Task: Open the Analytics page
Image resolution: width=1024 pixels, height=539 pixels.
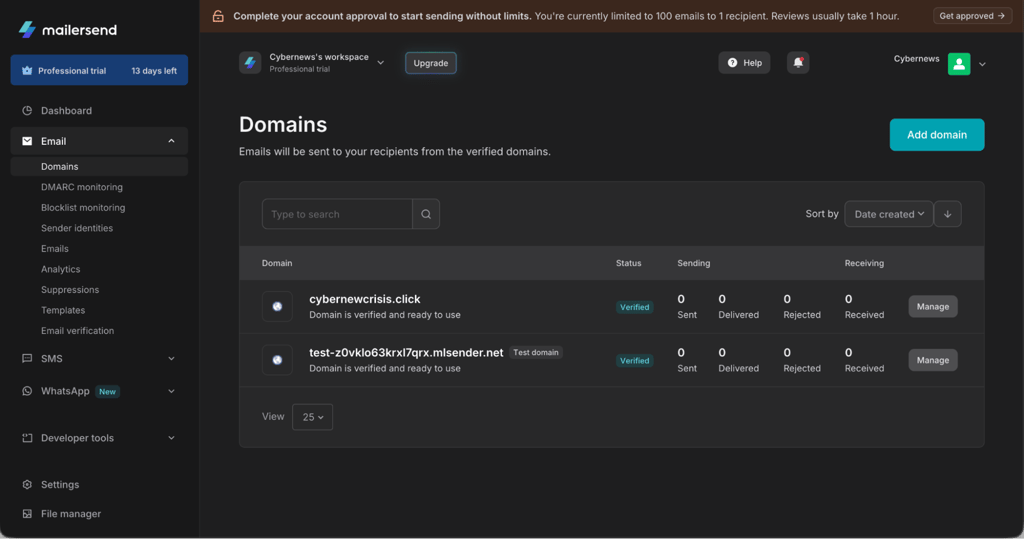Action: click(x=61, y=269)
